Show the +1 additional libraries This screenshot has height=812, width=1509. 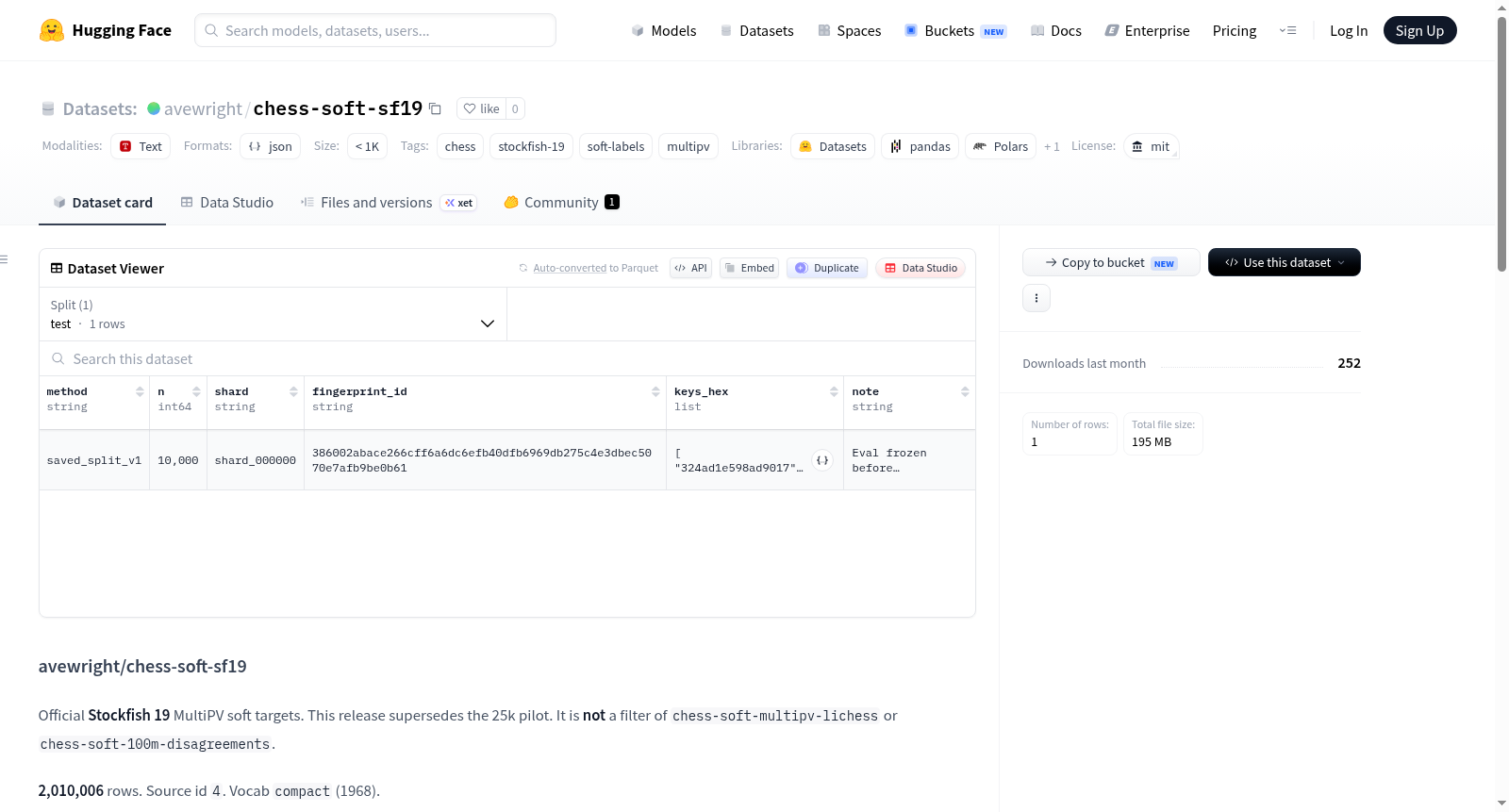tap(1052, 146)
